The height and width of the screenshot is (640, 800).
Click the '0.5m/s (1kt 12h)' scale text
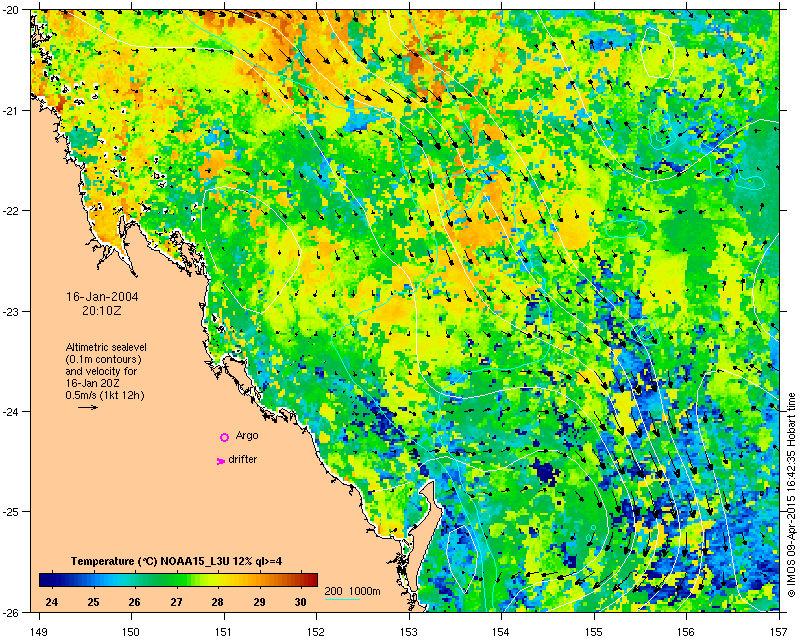[x=105, y=395]
